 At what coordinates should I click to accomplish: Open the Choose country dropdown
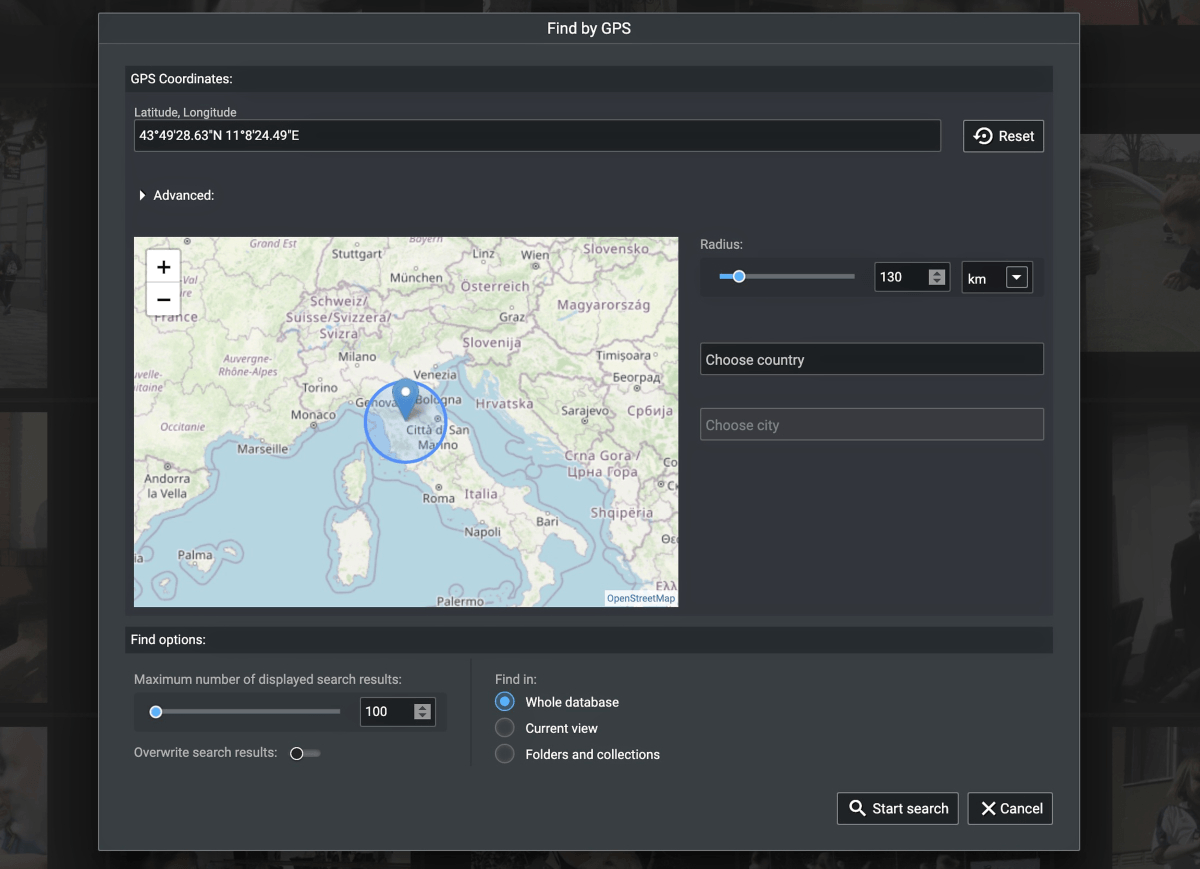click(871, 358)
